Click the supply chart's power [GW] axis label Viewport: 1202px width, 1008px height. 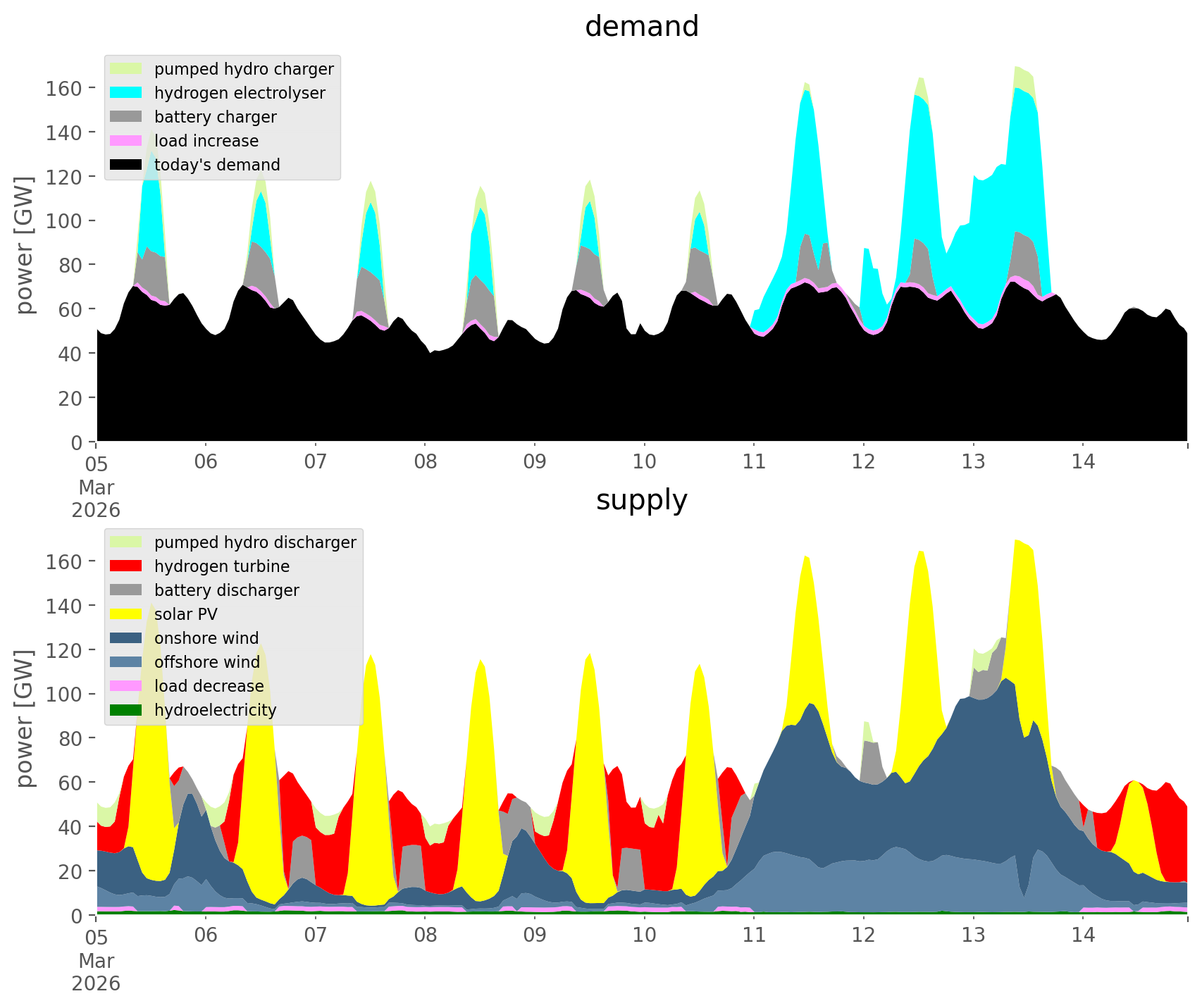click(25, 718)
